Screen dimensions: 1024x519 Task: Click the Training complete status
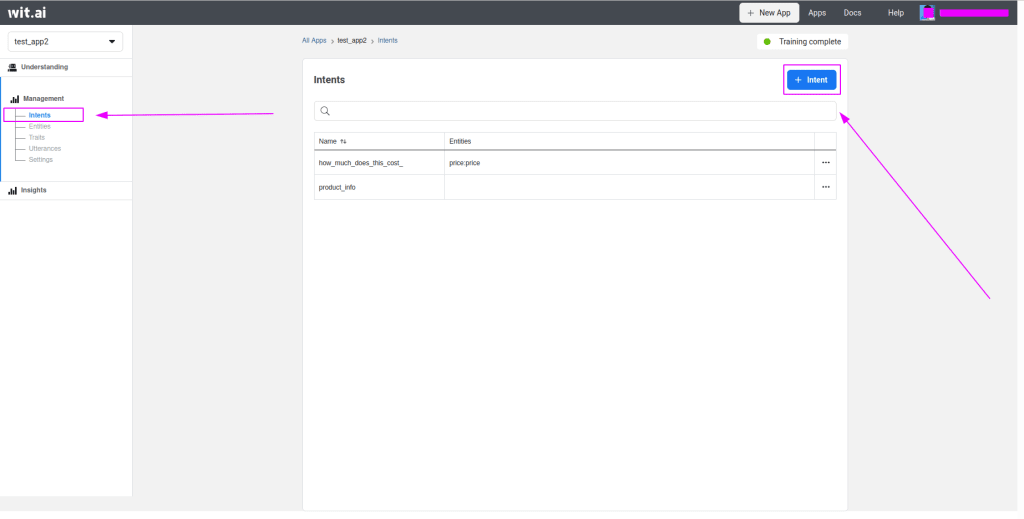click(x=810, y=42)
